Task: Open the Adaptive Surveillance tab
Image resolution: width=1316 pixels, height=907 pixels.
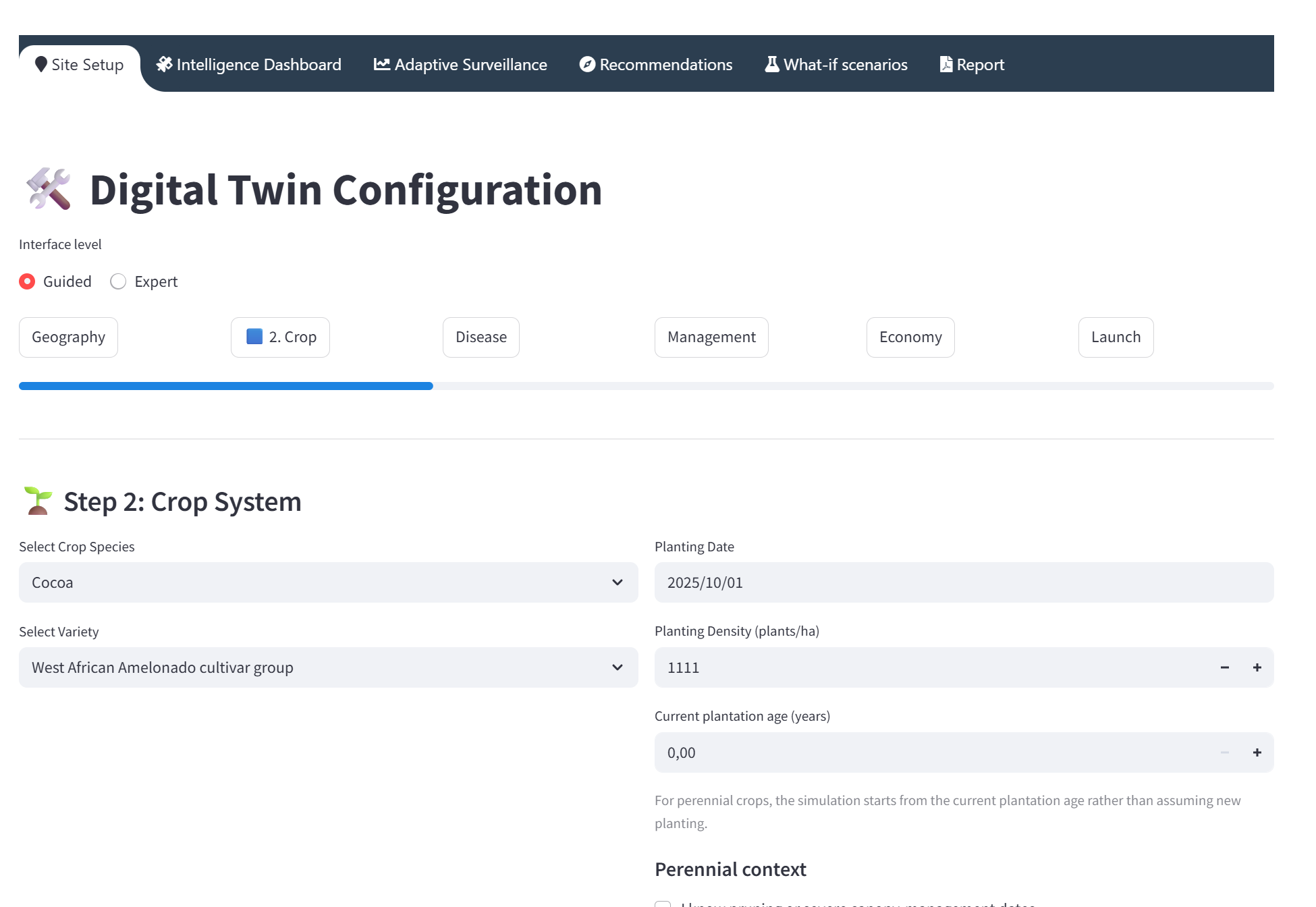Action: [460, 65]
